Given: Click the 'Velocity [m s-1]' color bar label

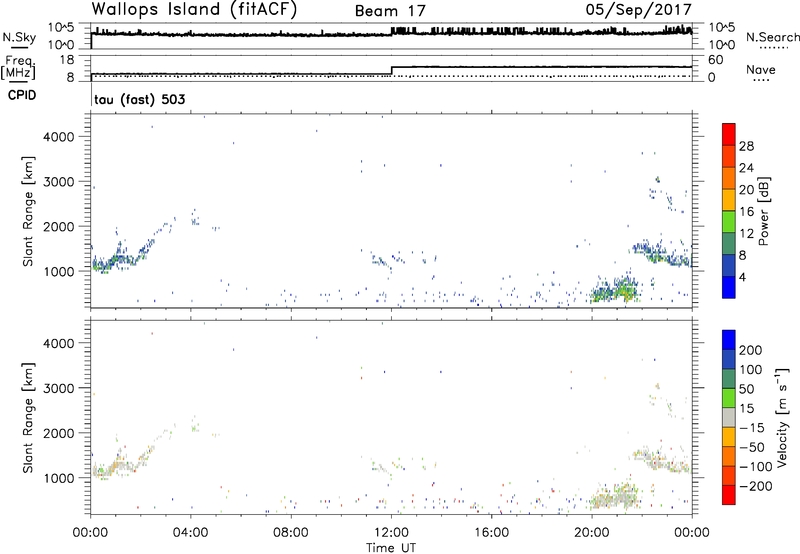Looking at the screenshot, I should [x=781, y=417].
